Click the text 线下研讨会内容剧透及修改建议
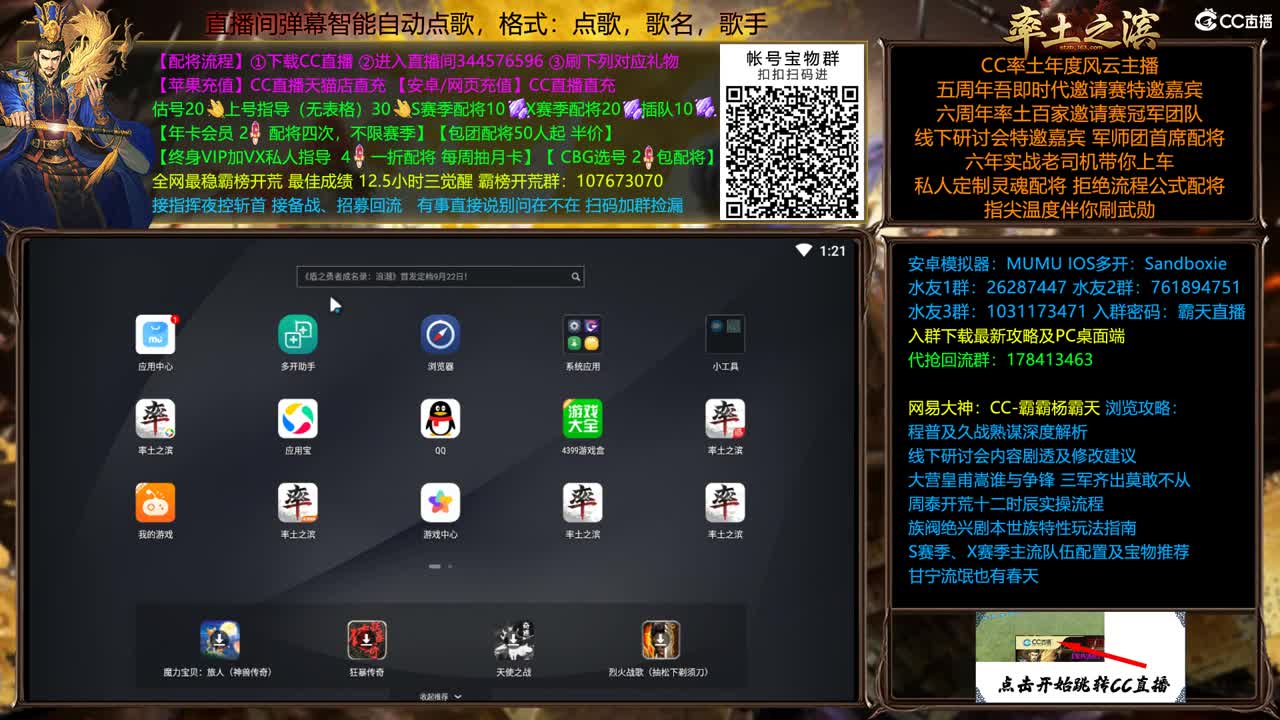 coord(1022,456)
